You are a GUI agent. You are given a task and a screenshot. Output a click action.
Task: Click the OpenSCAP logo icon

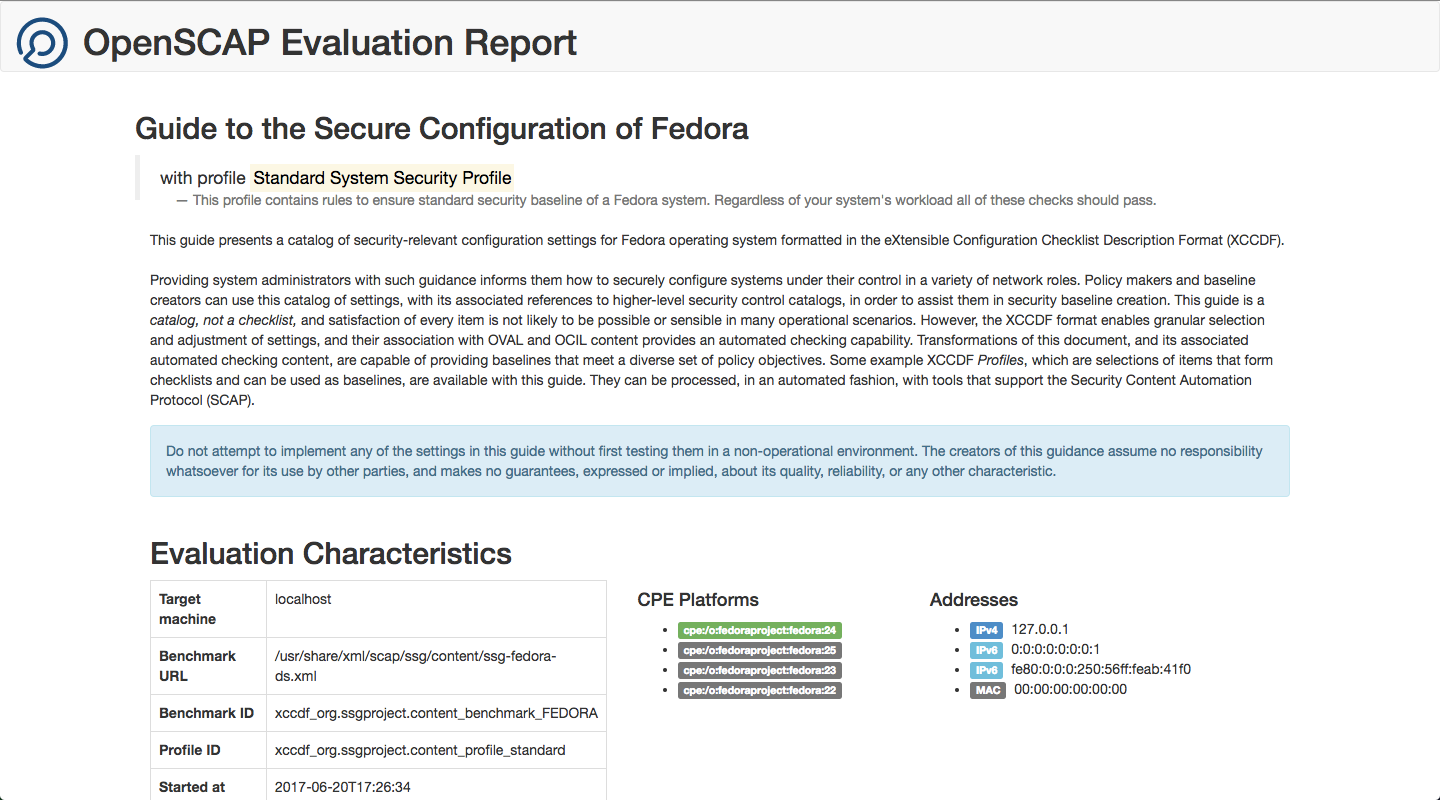[42, 43]
